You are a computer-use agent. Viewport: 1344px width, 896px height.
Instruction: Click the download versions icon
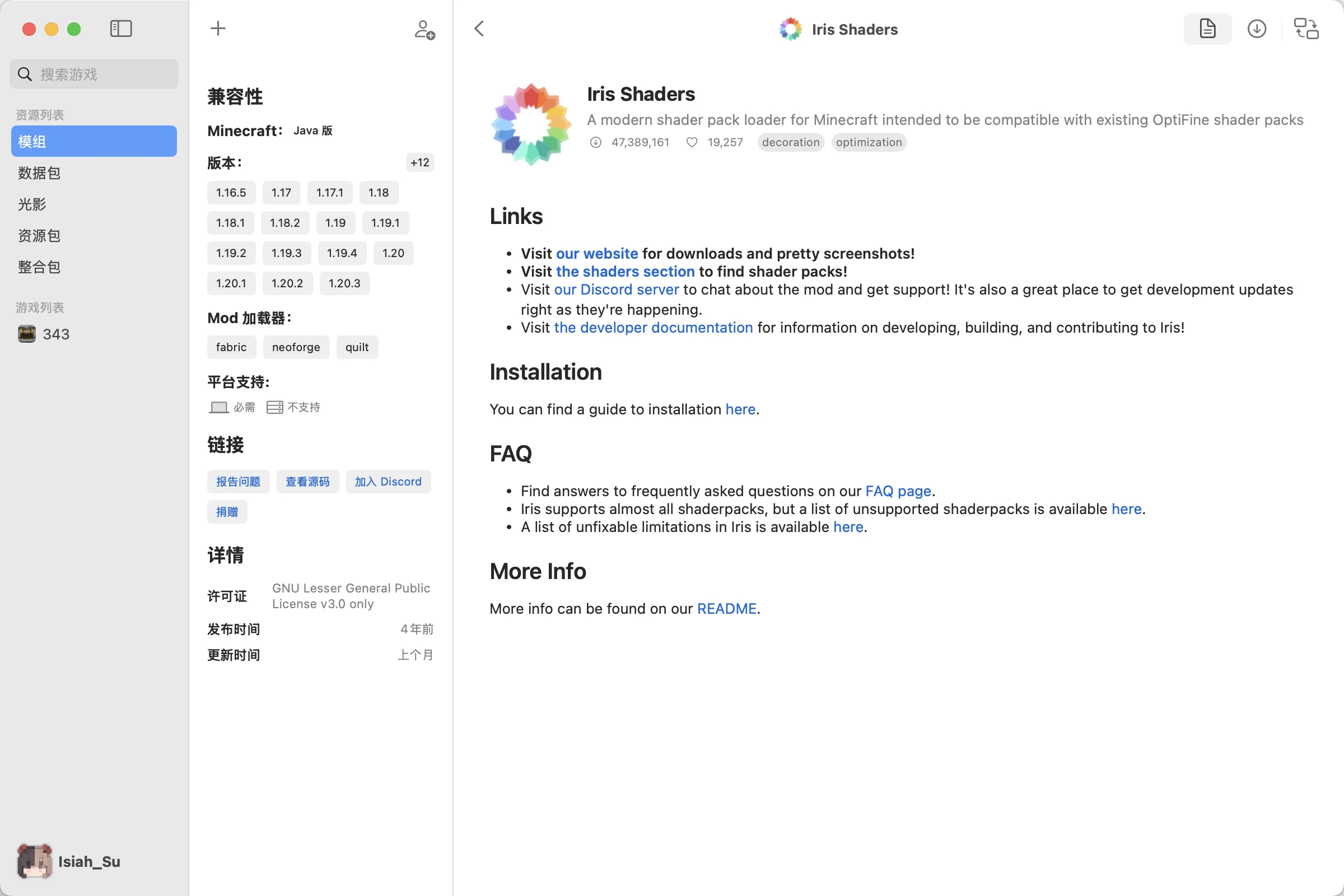click(x=1257, y=29)
